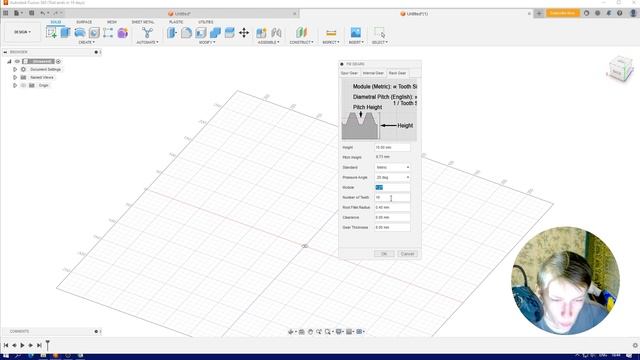Screen dimensions: 640x360
Task: Add a new document tab with plus
Action: click(x=539, y=13)
